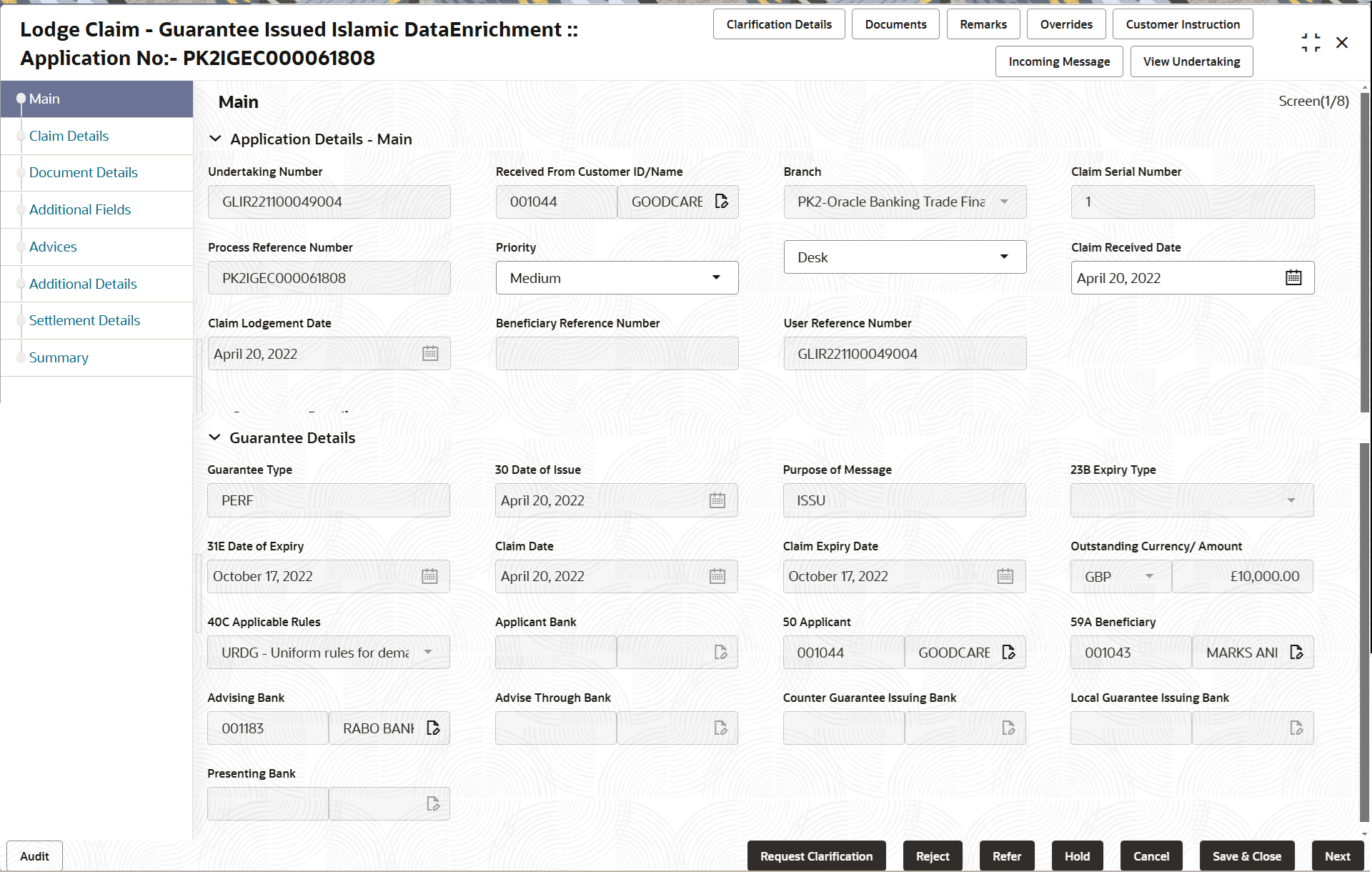Go to Claim Details step
The width and height of the screenshot is (1372, 872).
(x=69, y=136)
